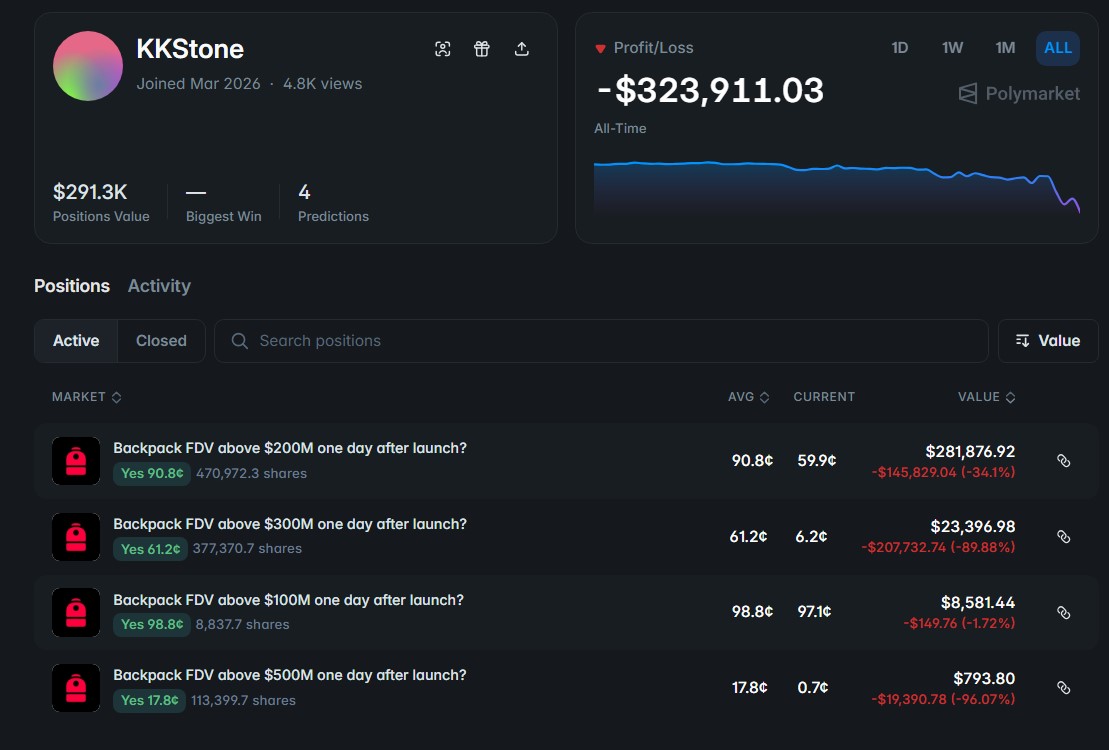
Task: Open Backpack FDV above $300M market link
Action: tap(290, 524)
